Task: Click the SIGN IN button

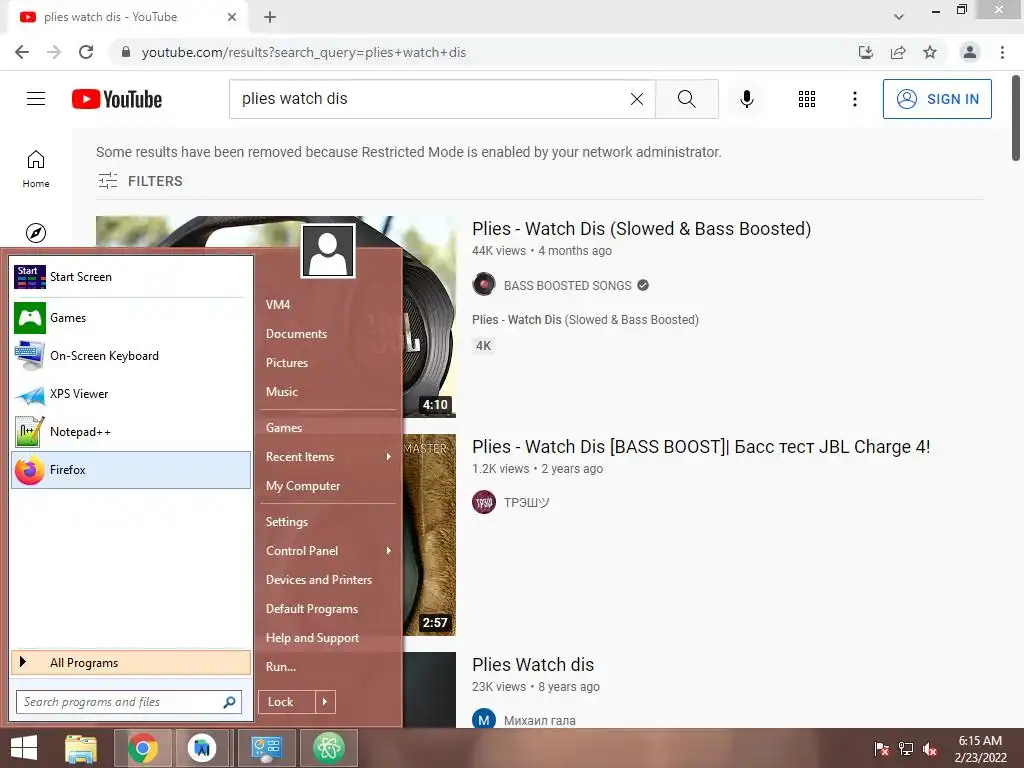Action: point(937,99)
